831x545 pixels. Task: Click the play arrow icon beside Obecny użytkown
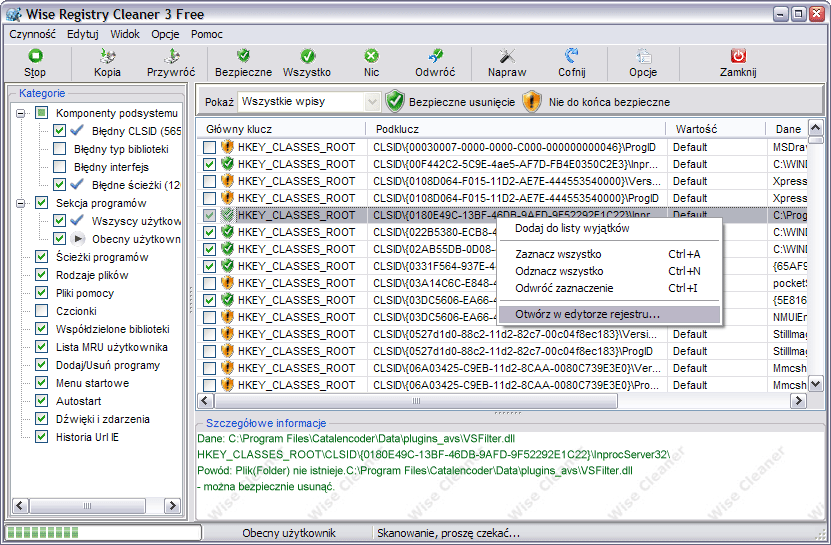coord(78,239)
